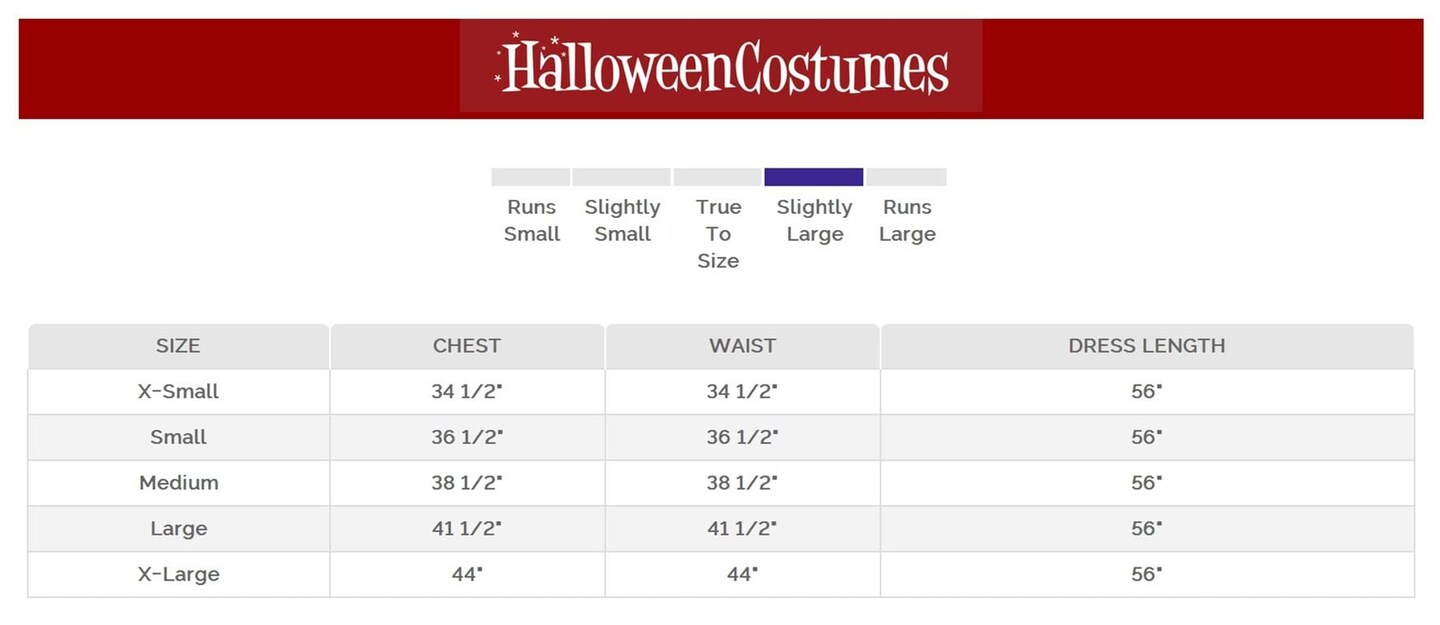The image size is (1440, 625).
Task: Select the WAIST column header
Action: pos(742,346)
